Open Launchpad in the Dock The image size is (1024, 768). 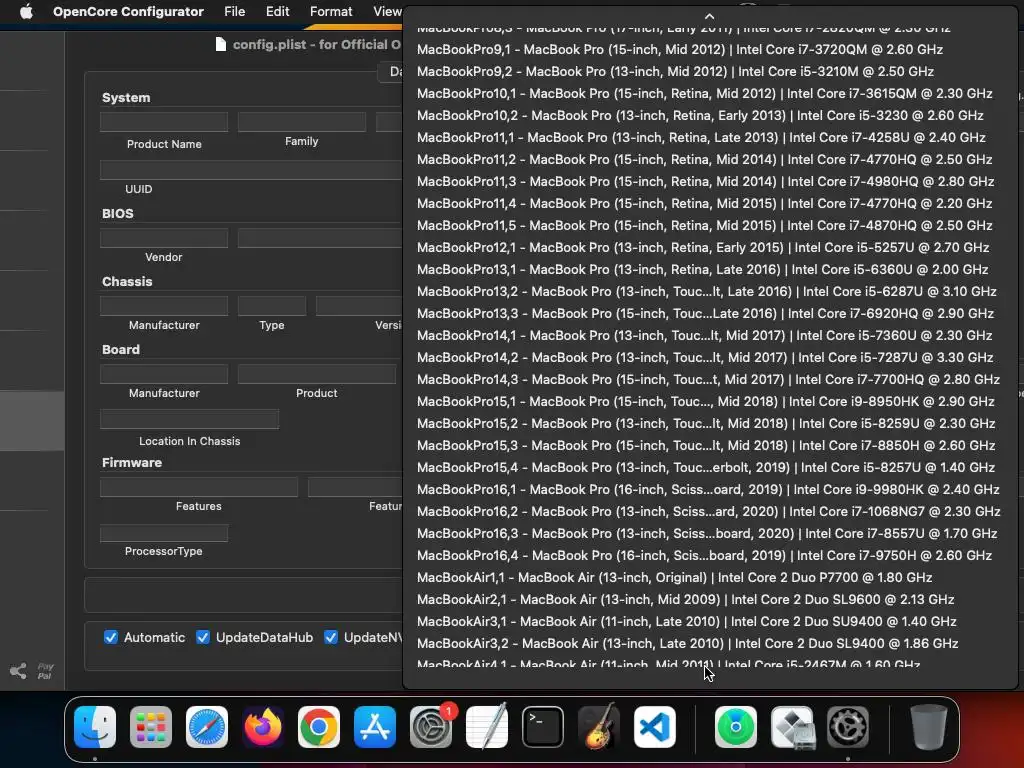151,726
